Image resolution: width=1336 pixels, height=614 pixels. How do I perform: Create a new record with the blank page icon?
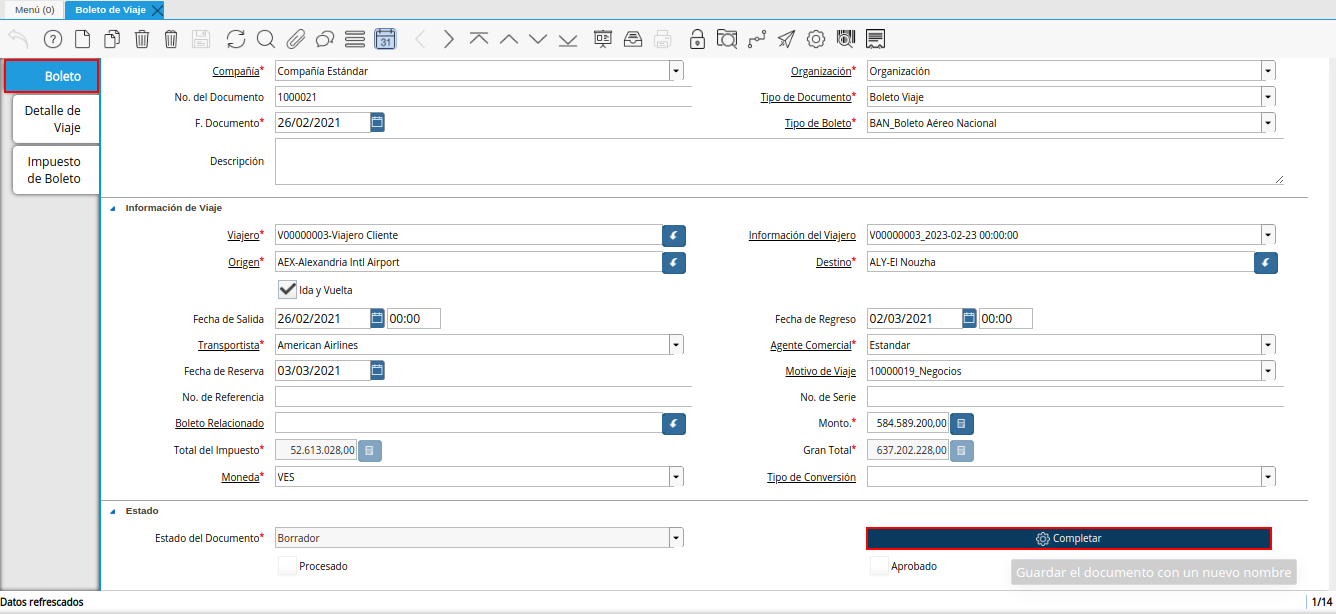83,39
